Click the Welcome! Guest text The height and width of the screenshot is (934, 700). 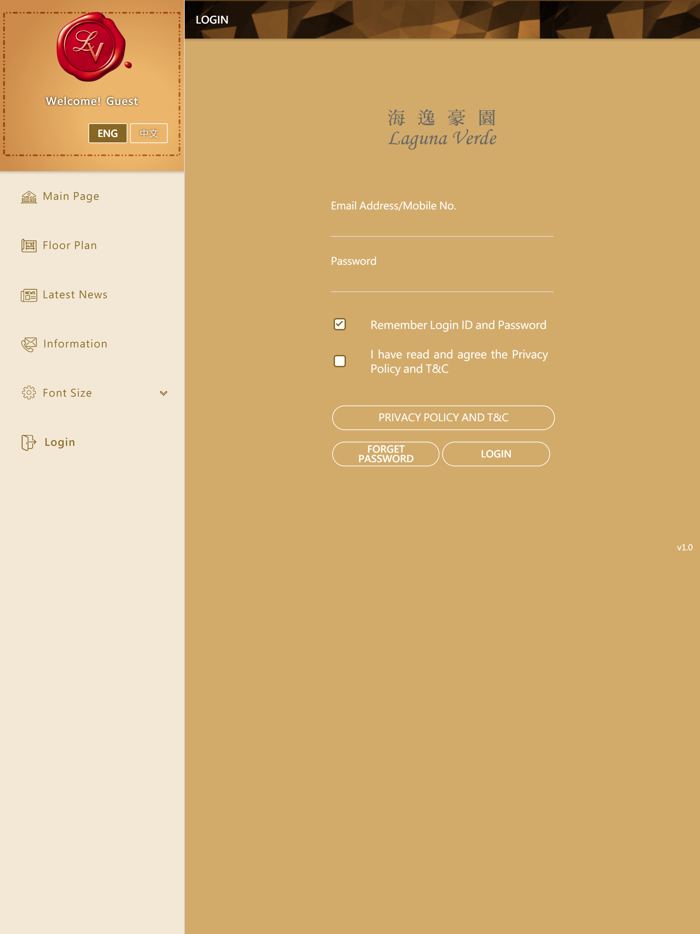[92, 101]
